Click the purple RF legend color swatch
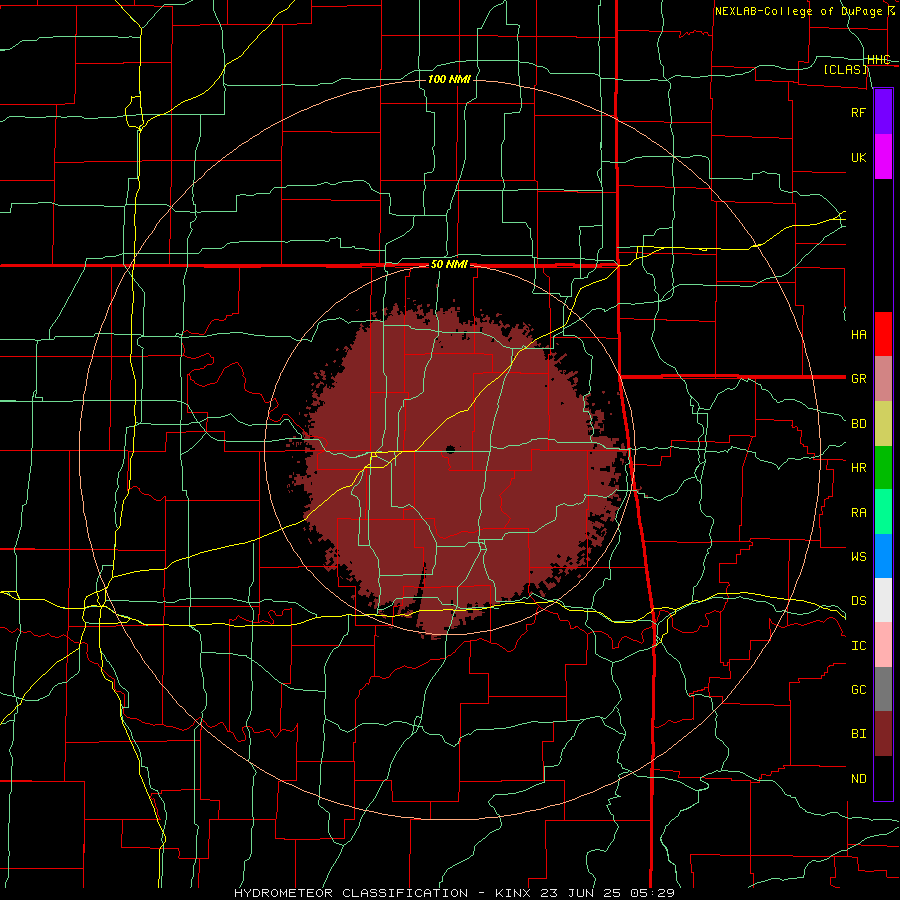This screenshot has width=900, height=900. pyautogui.click(x=883, y=112)
